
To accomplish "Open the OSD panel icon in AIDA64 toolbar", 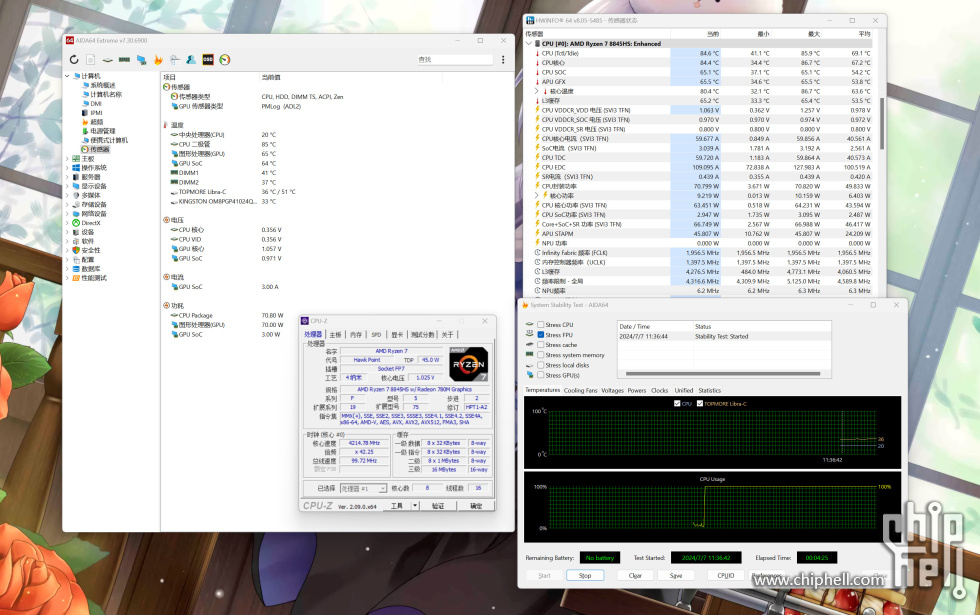I will coord(208,59).
